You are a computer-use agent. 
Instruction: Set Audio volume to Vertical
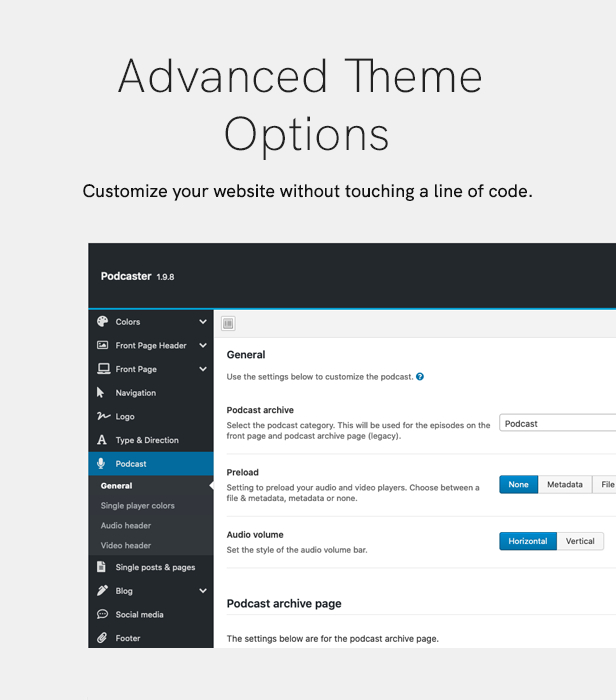pos(580,541)
